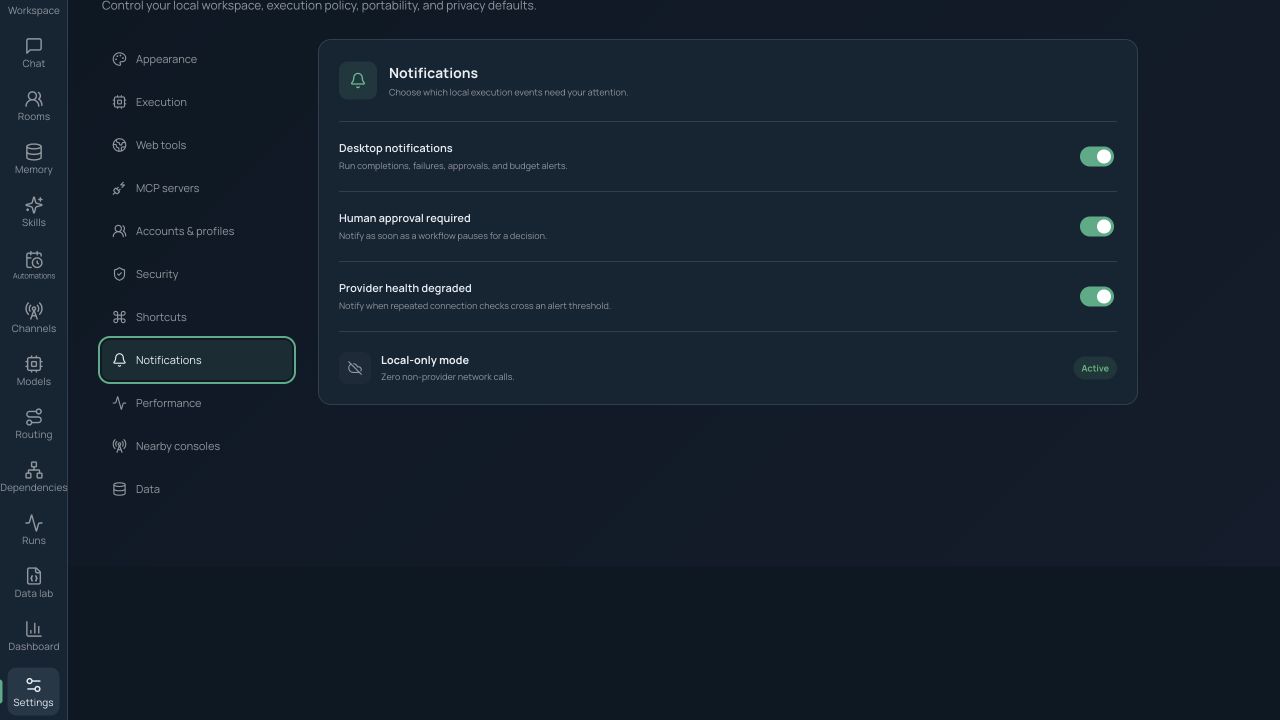
Task: Click the Desktop notifications label
Action: 395,148
